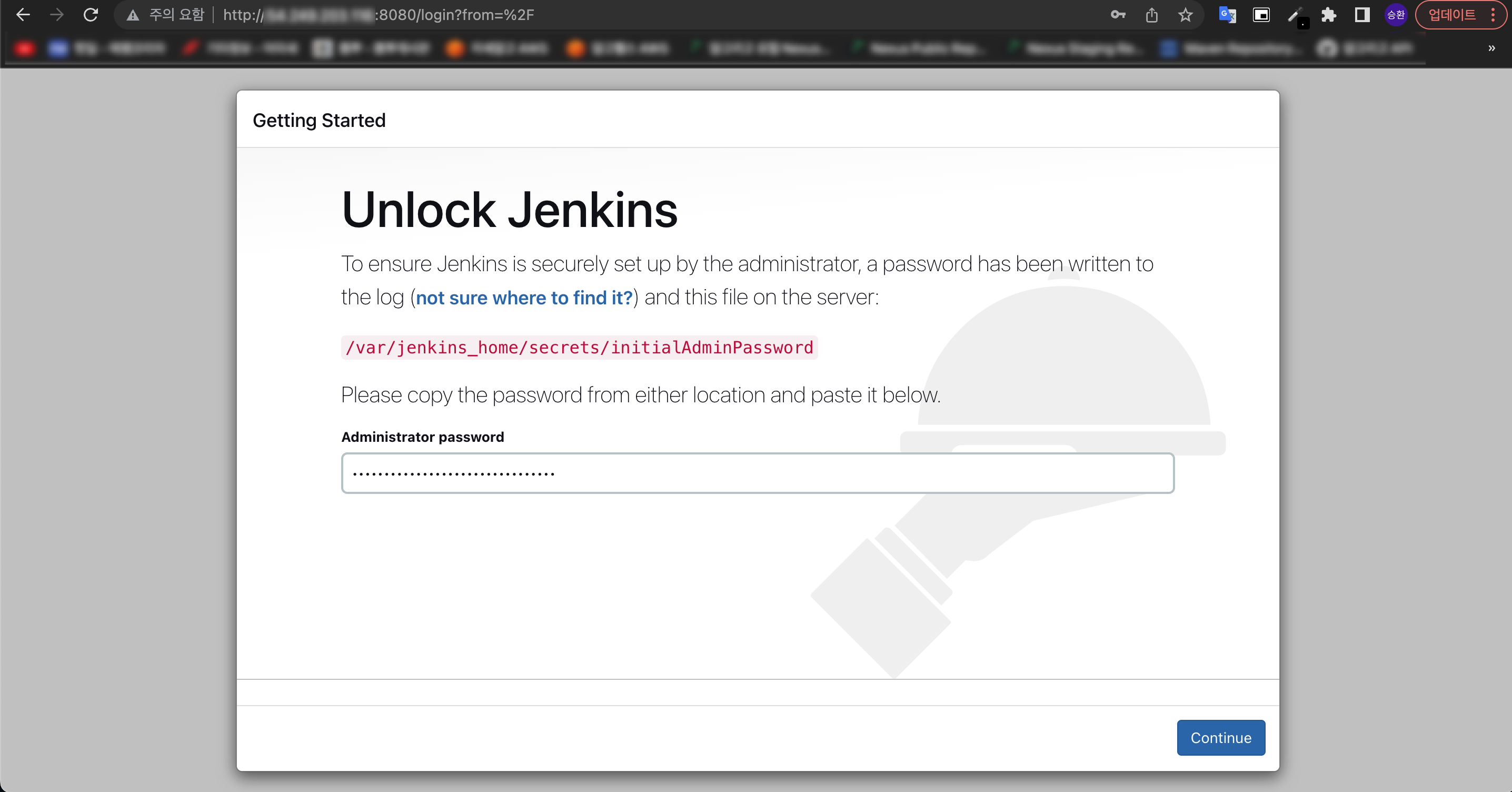Expand hidden bookmarks with double chevron

(x=1491, y=48)
